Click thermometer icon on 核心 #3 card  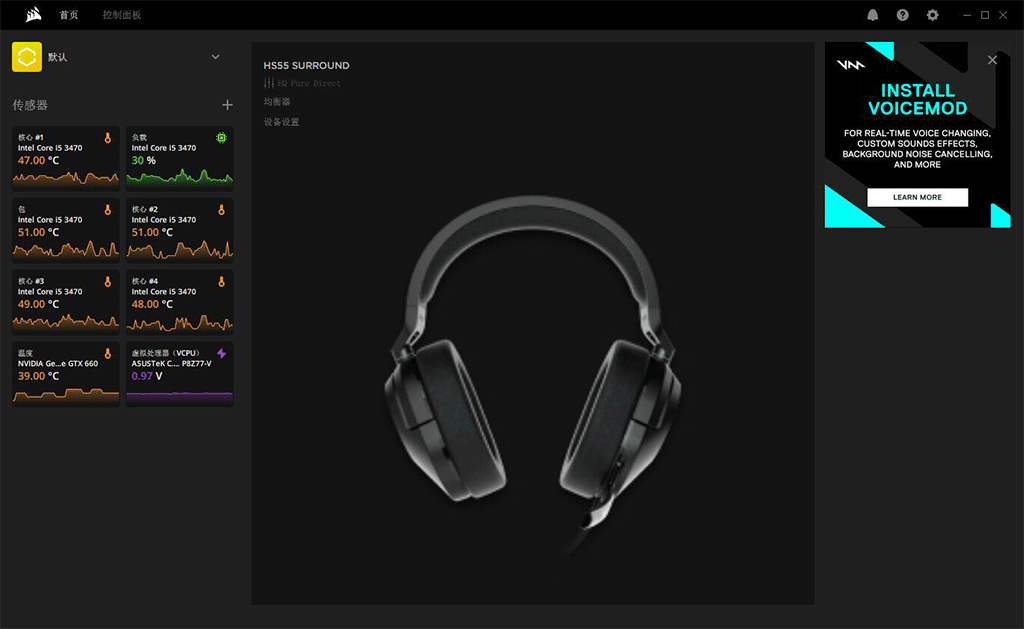[x=108, y=282]
